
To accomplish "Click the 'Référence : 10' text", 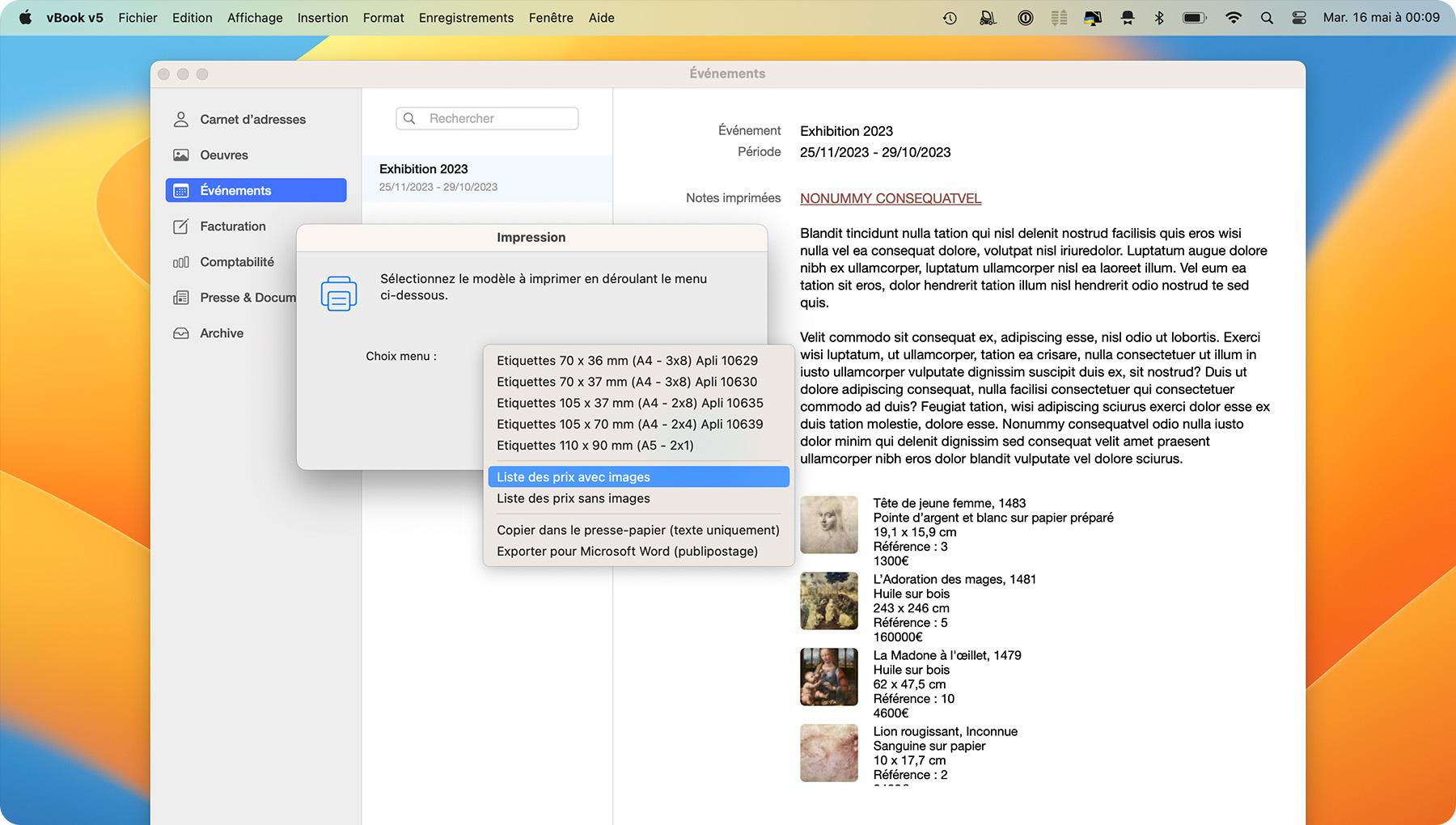I will pos(914,699).
